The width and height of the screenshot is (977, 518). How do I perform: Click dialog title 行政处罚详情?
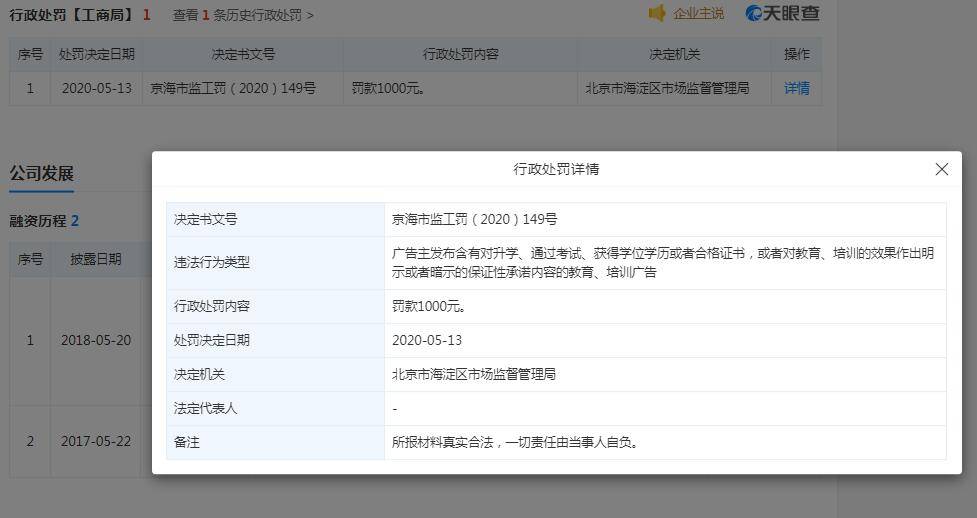[556, 169]
